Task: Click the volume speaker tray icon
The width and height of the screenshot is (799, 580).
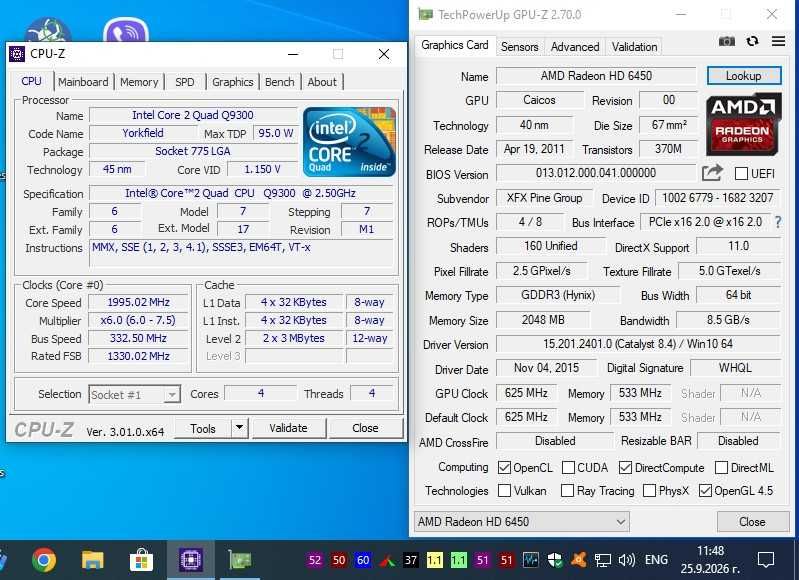Action: 627,561
